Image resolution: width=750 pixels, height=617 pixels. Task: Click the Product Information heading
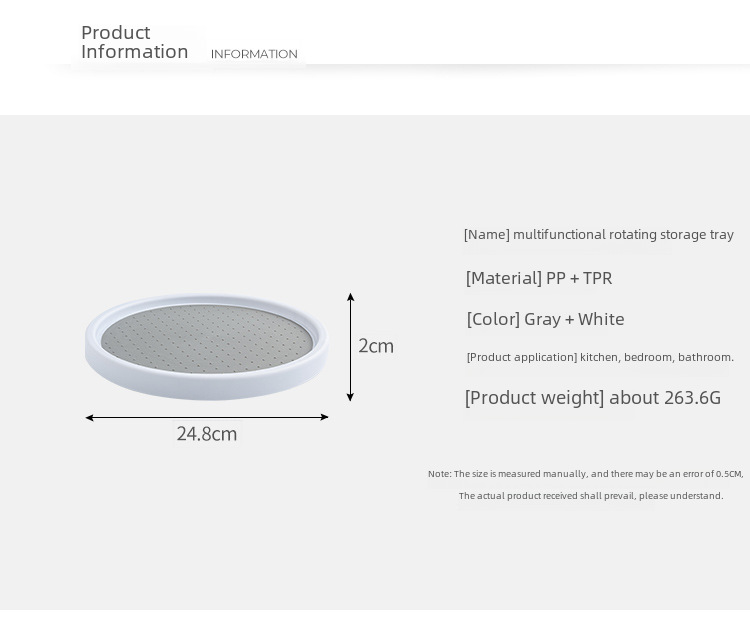point(134,42)
